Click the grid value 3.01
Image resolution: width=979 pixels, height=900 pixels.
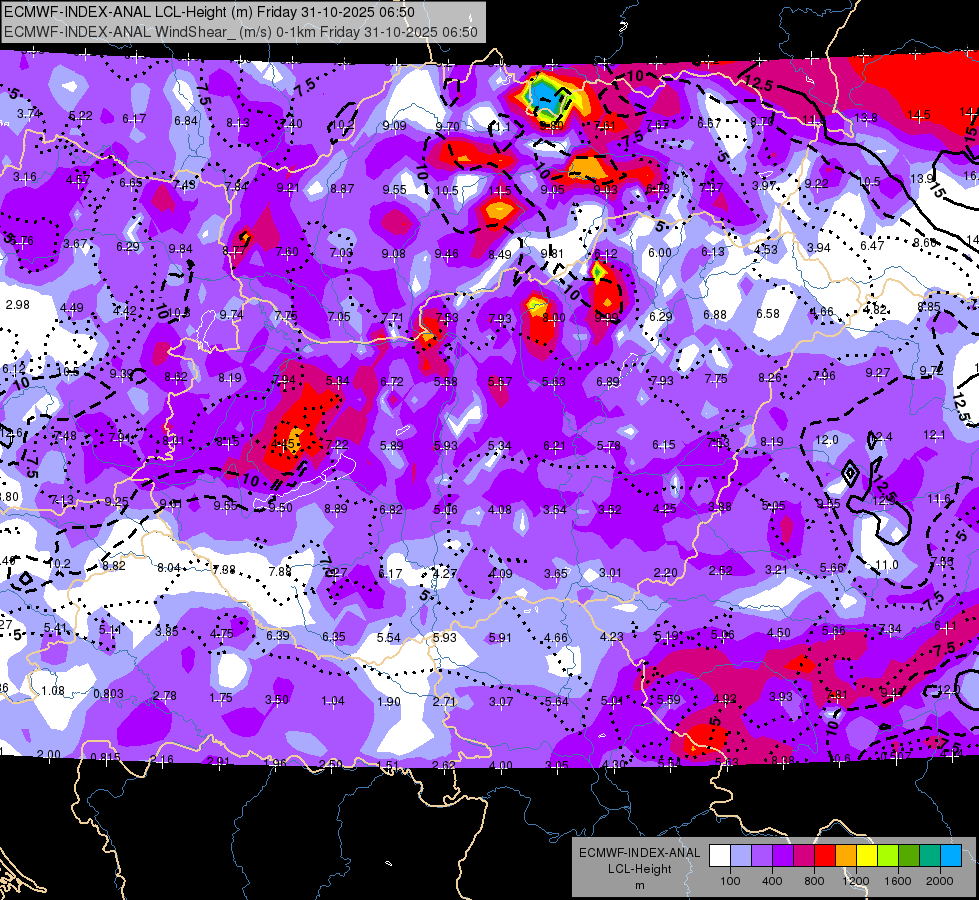tap(610, 573)
